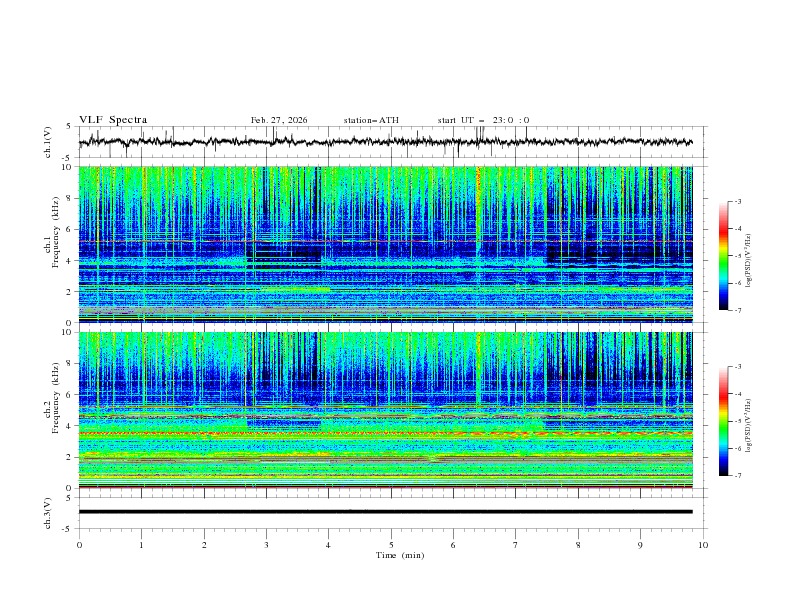Click inside the ch.2 spectrogram panel
Viewport: 792px width, 612px height.
coord(385,410)
